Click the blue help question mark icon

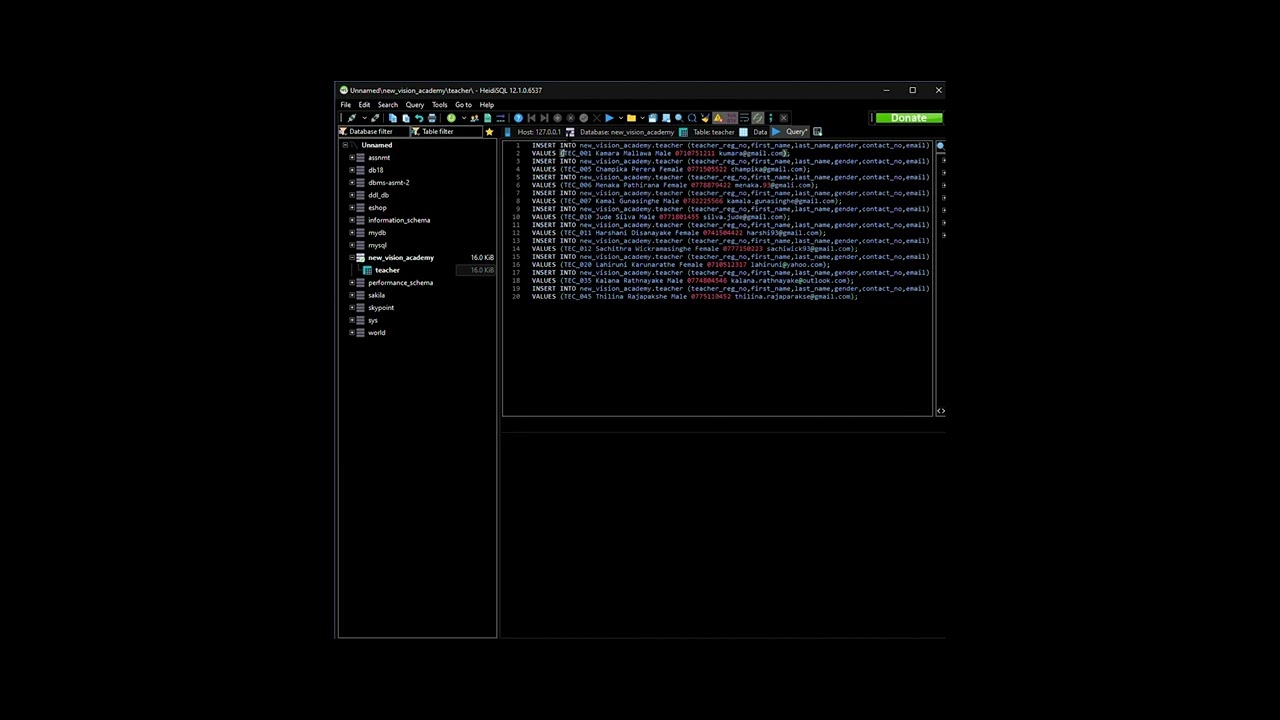pos(518,118)
